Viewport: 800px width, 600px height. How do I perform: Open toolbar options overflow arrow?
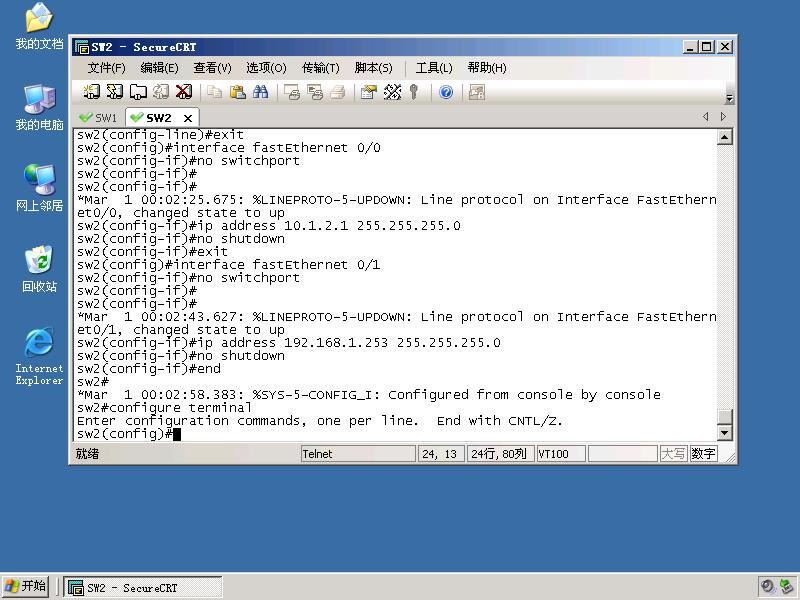click(x=729, y=98)
